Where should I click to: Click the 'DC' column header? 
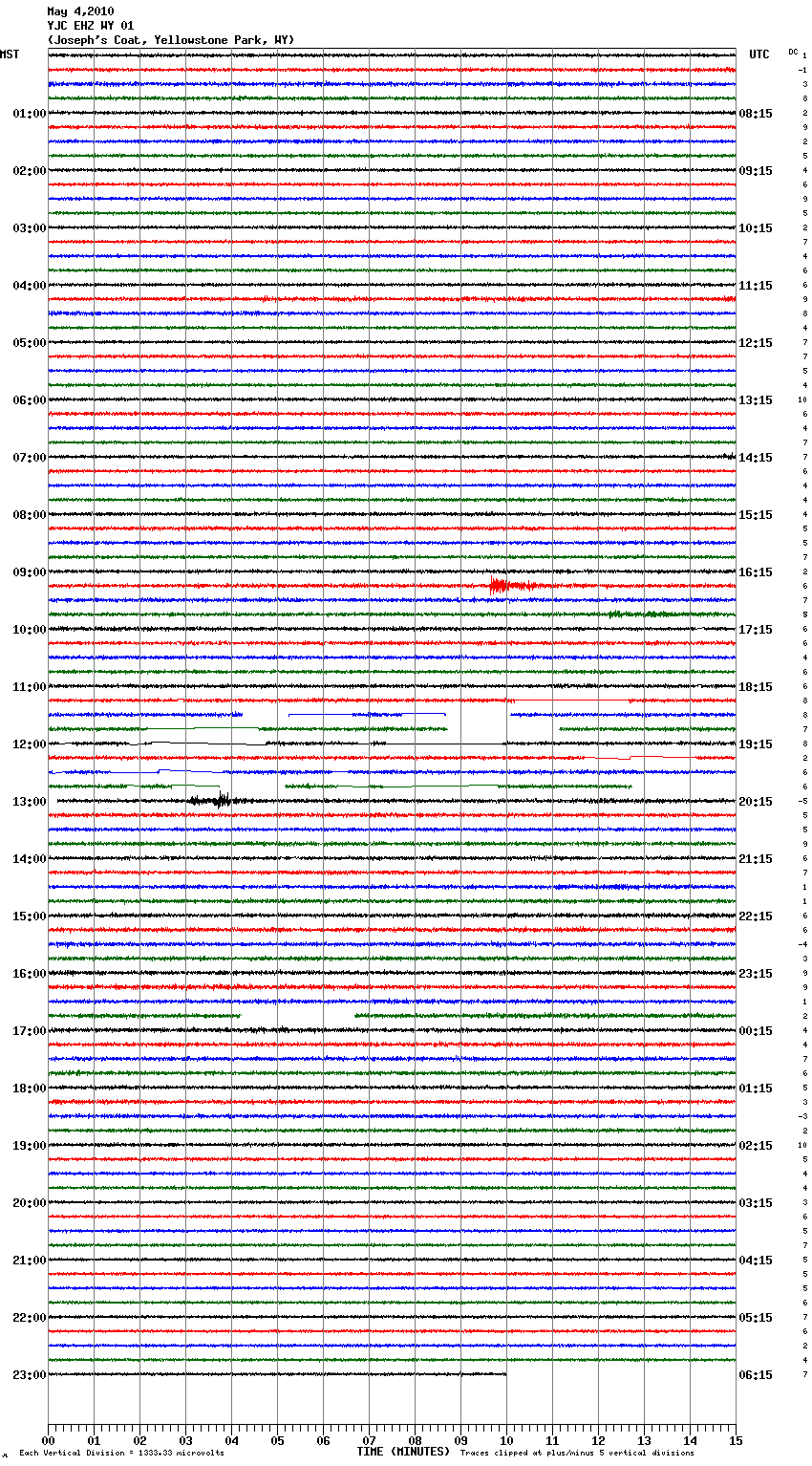coord(793,52)
